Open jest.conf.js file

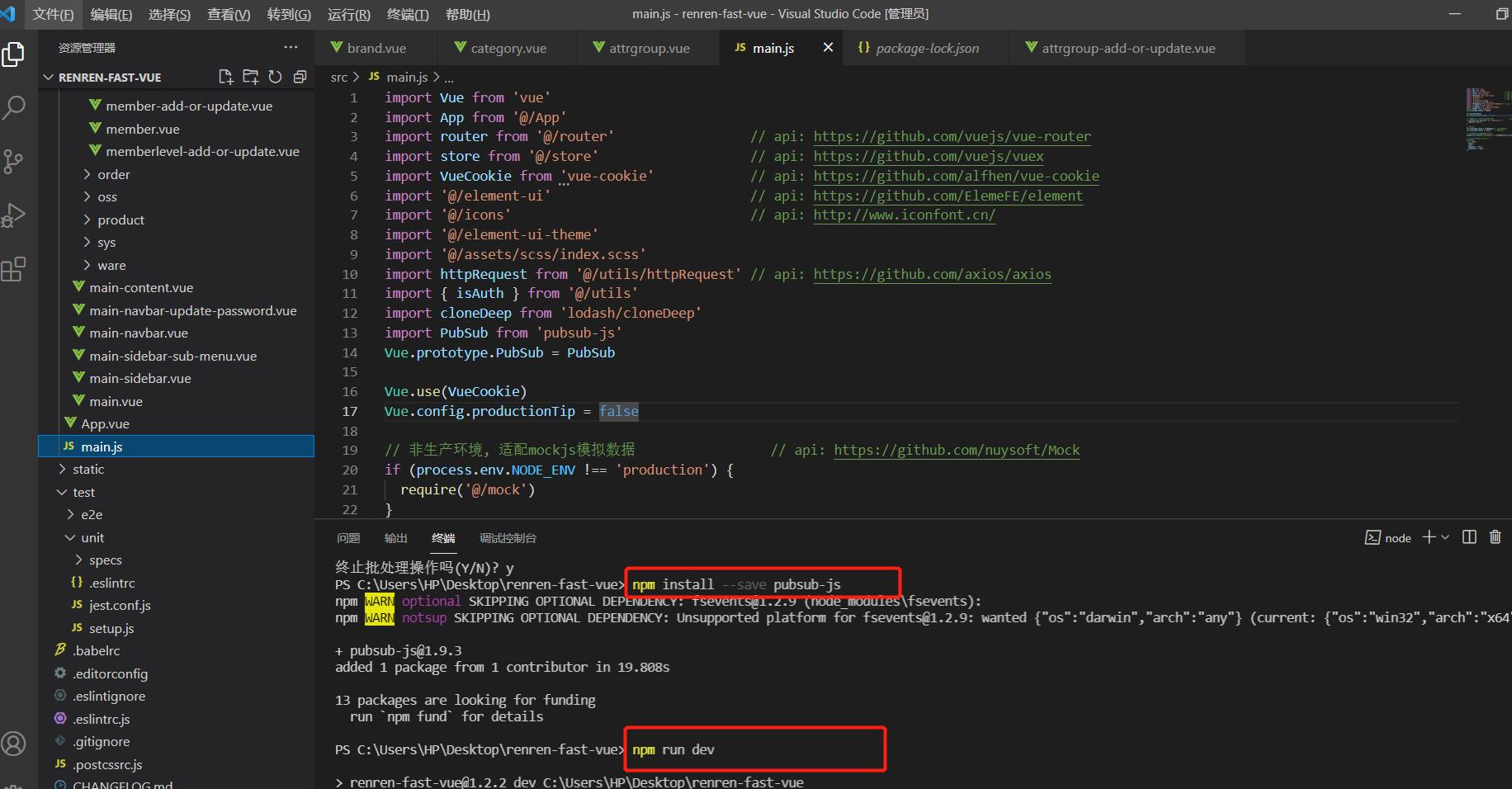(176, 605)
